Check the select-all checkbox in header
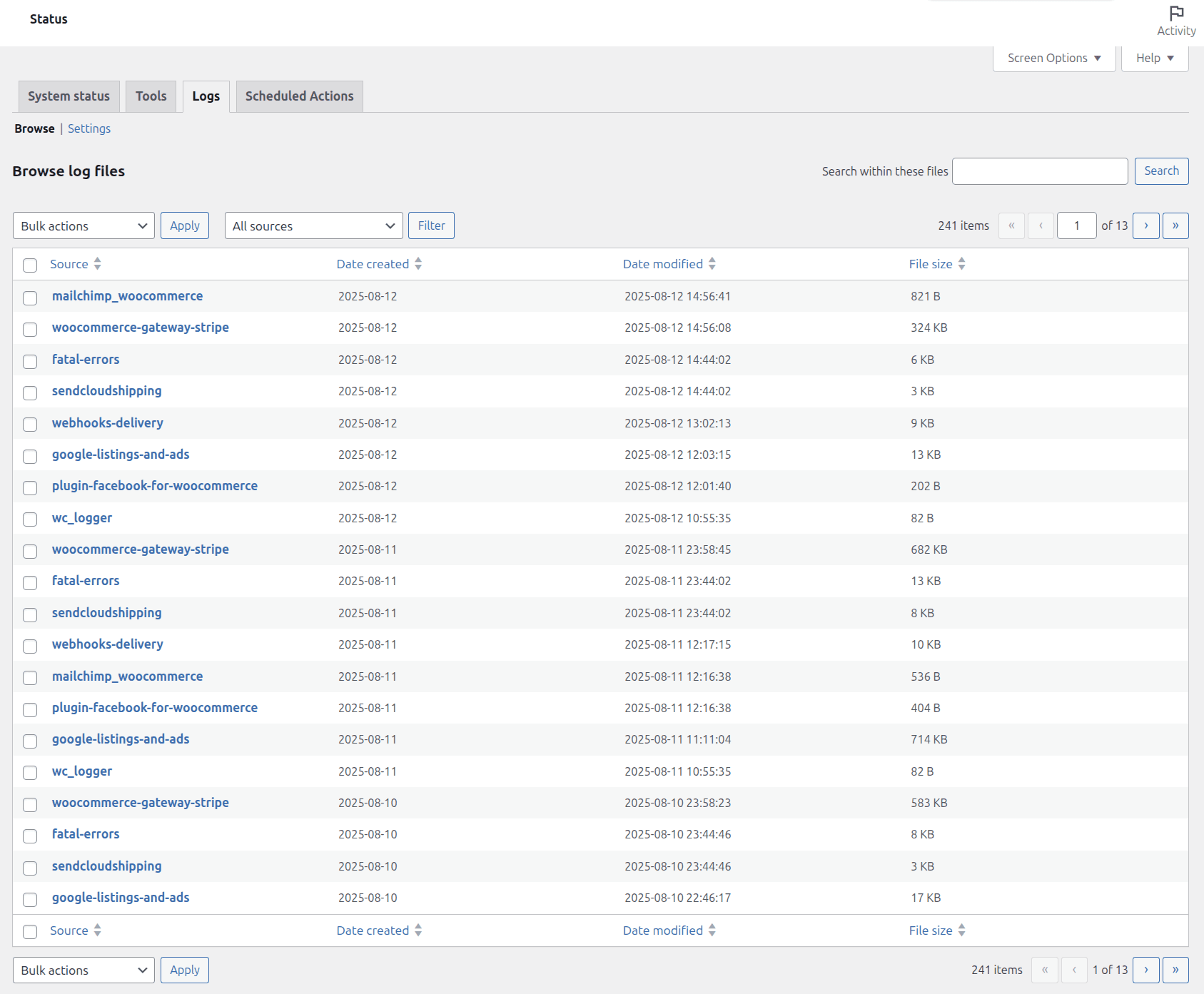The image size is (1204, 994). pos(29,265)
